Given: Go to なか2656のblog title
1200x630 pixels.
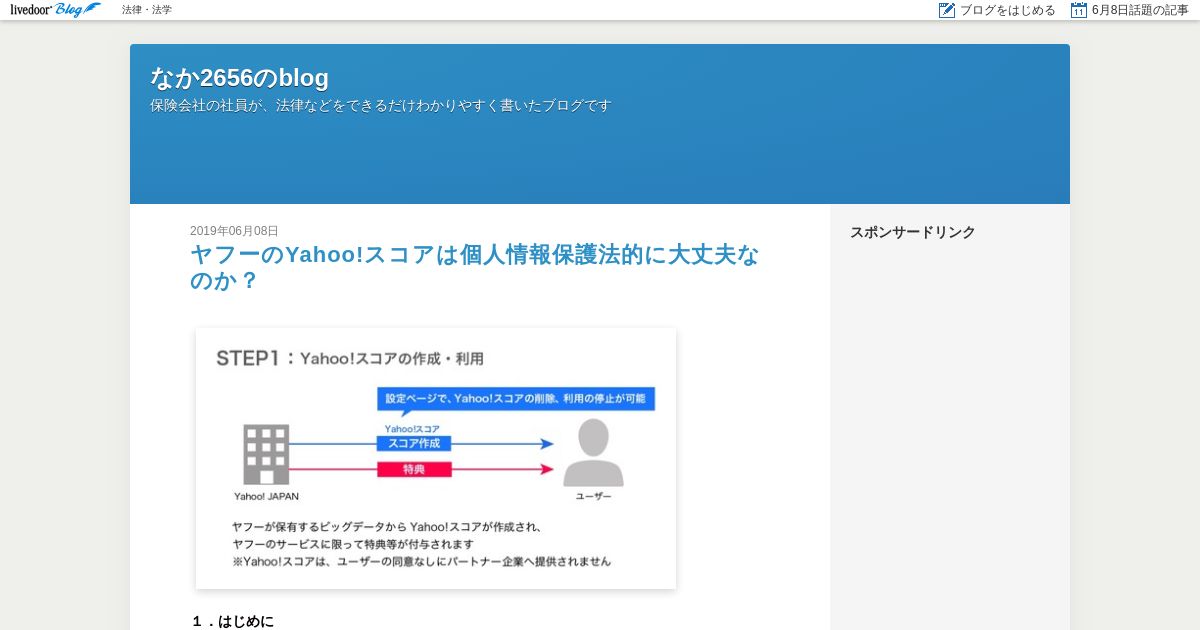Looking at the screenshot, I should [x=239, y=78].
